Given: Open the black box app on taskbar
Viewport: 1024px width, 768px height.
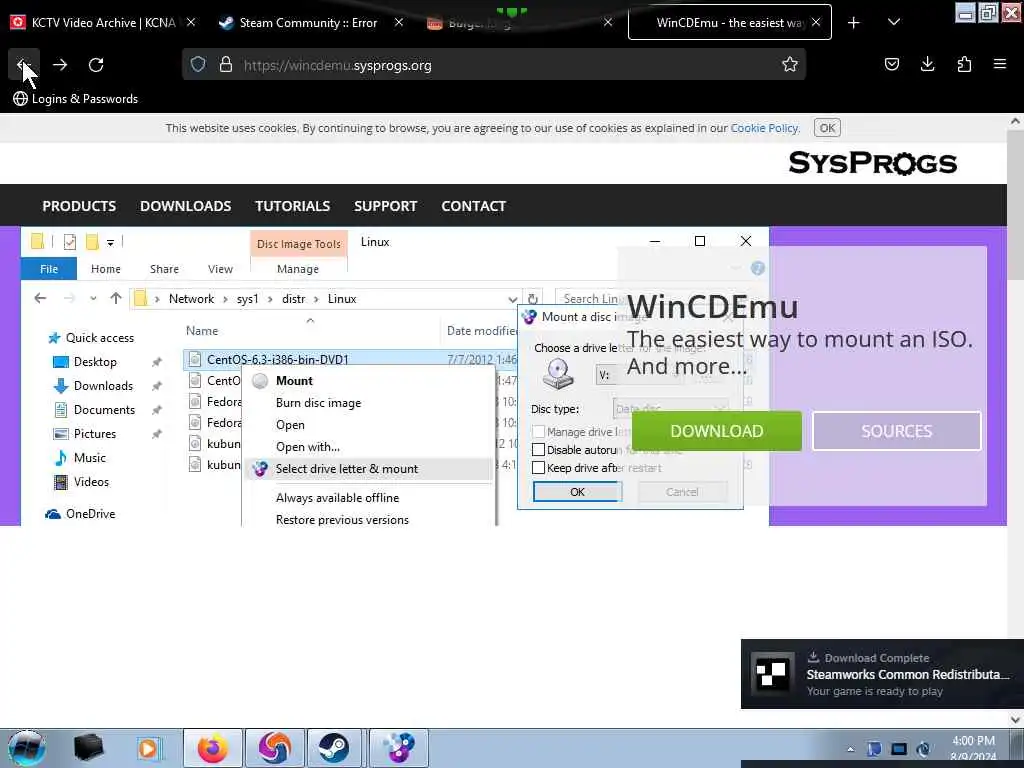Looking at the screenshot, I should 89,748.
